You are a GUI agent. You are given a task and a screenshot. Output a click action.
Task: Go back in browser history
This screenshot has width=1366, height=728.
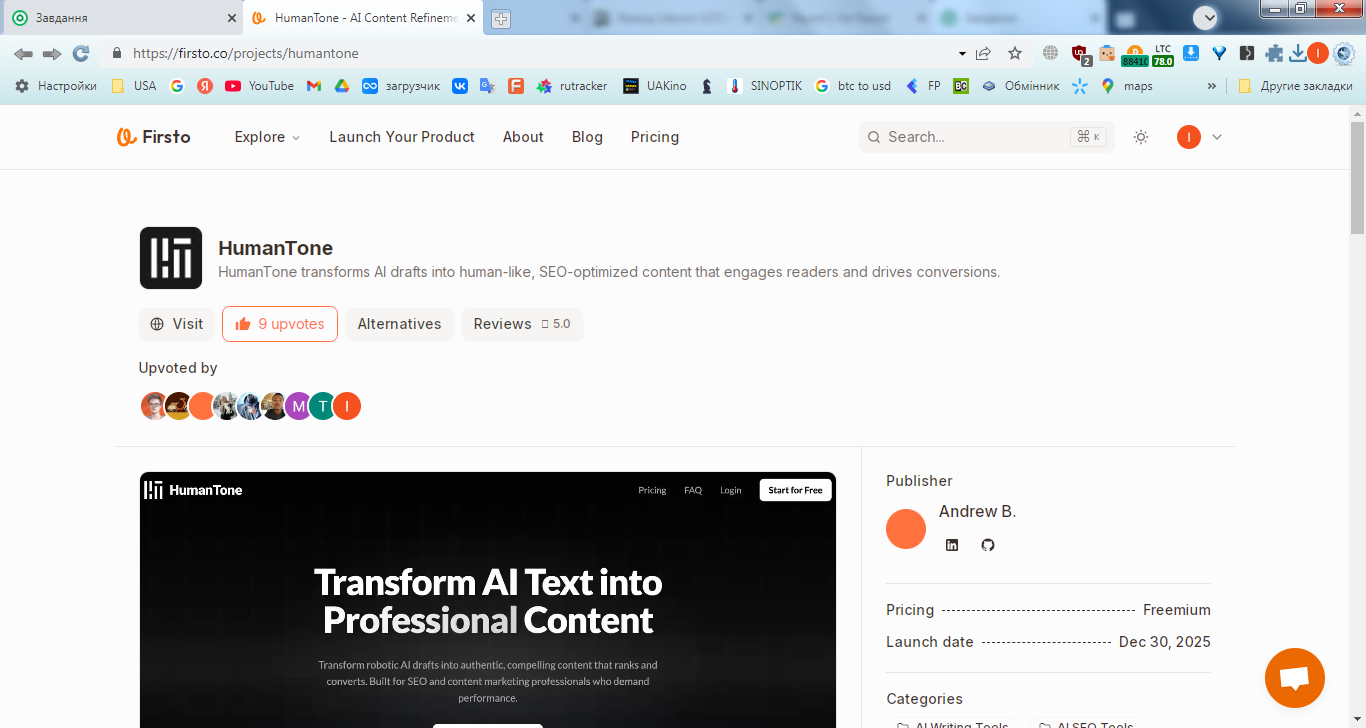click(23, 53)
